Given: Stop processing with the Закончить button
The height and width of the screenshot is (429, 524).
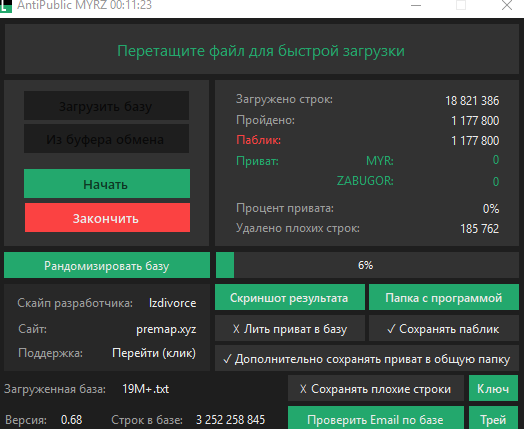Looking at the screenshot, I should 107,218.
